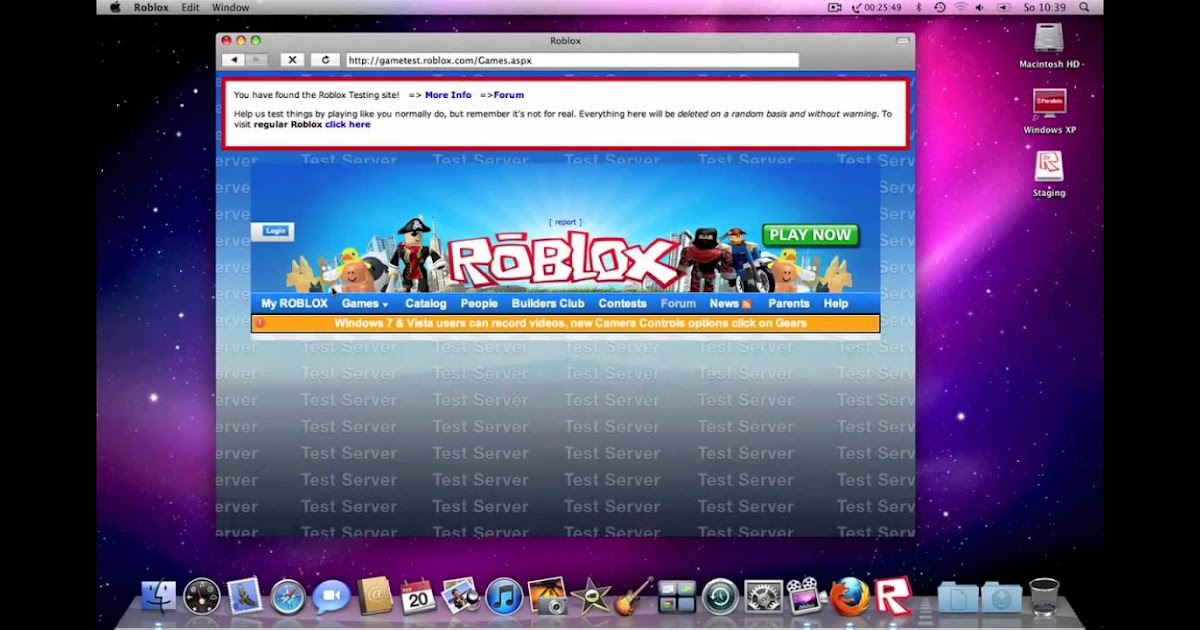Screen dimensions: 1200x630
Task: Open Time Machine icon in dock
Action: (719, 597)
